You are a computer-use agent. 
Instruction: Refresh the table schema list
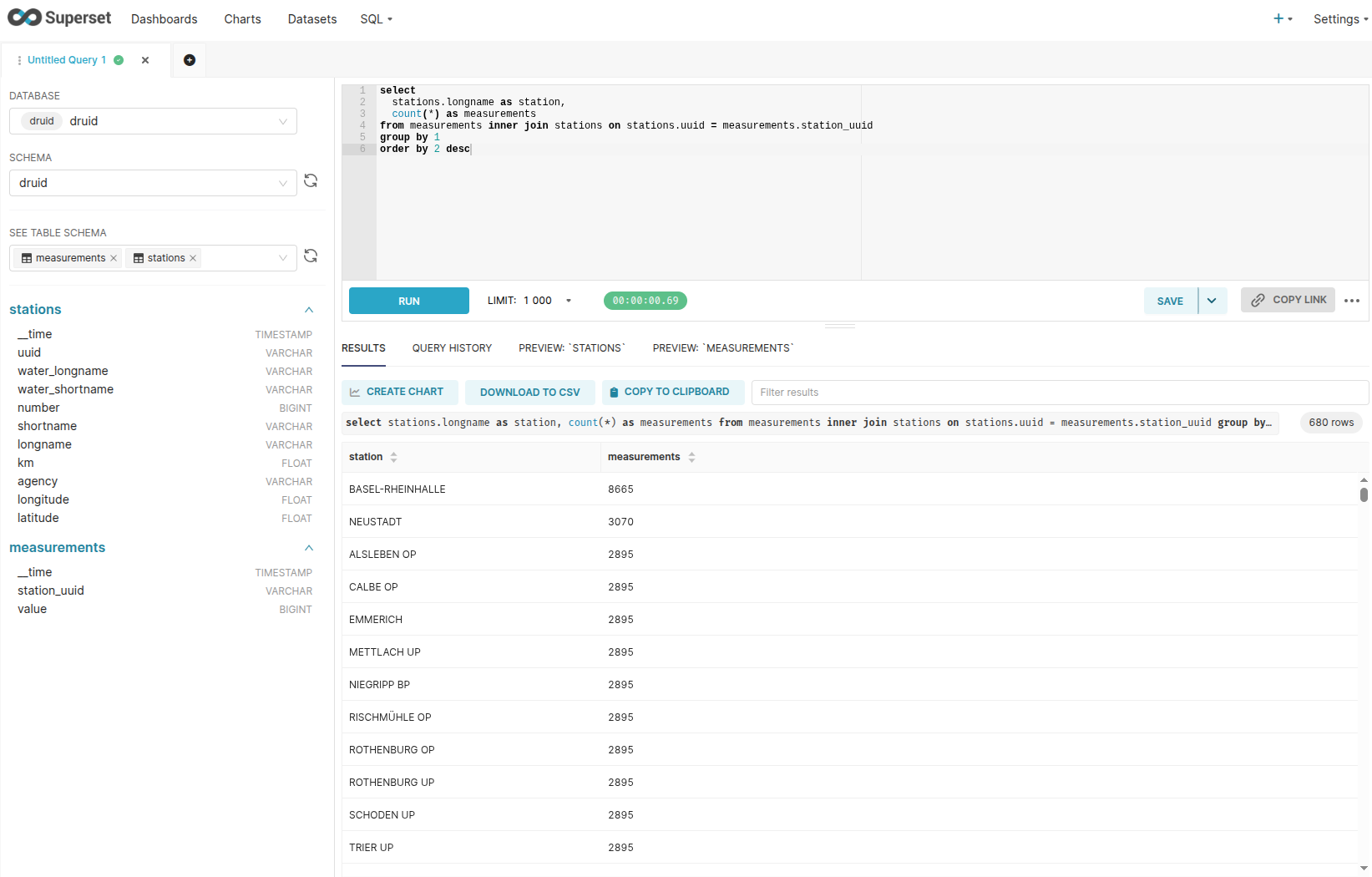coord(311,256)
